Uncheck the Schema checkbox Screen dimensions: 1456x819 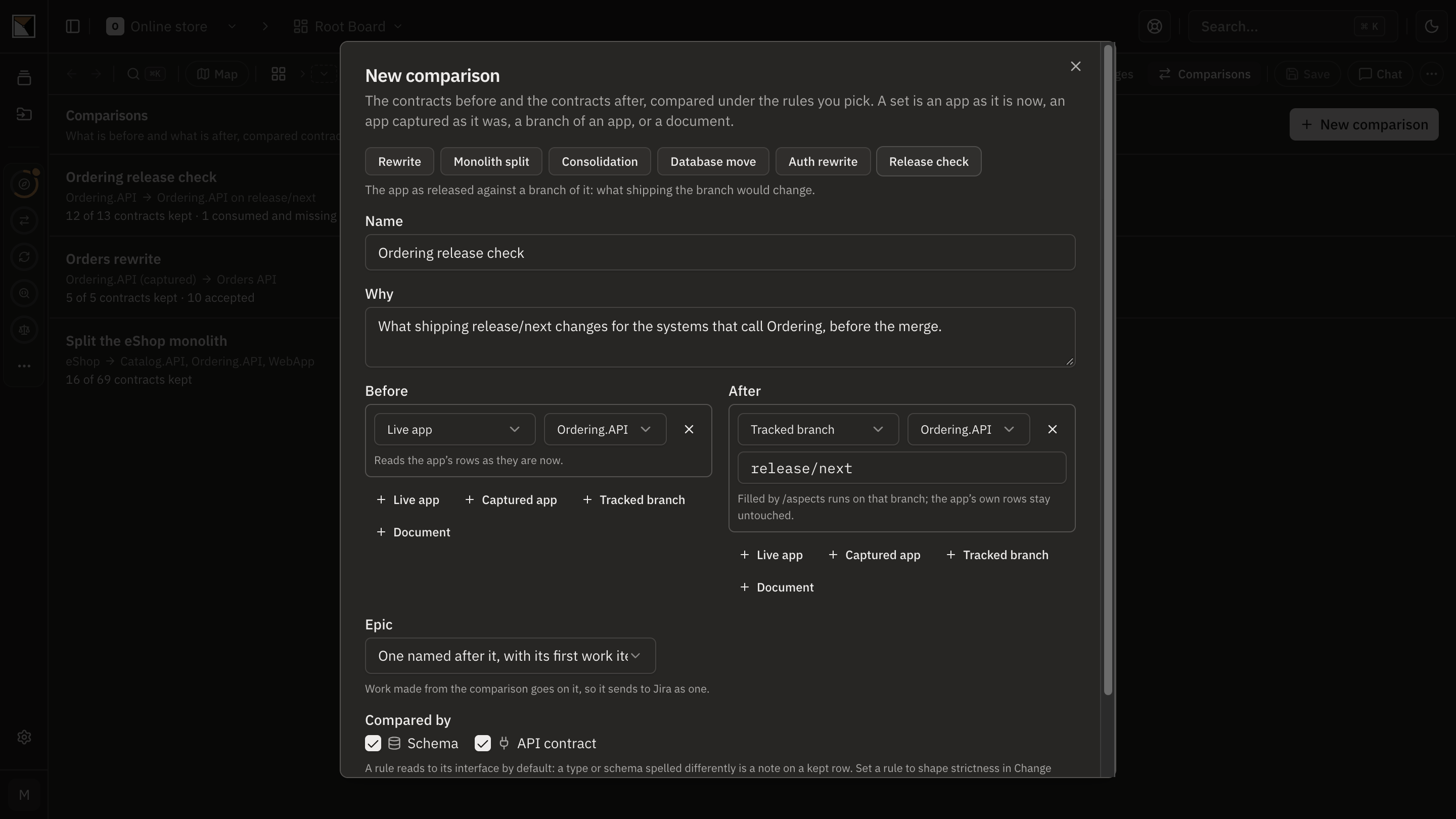(x=373, y=744)
